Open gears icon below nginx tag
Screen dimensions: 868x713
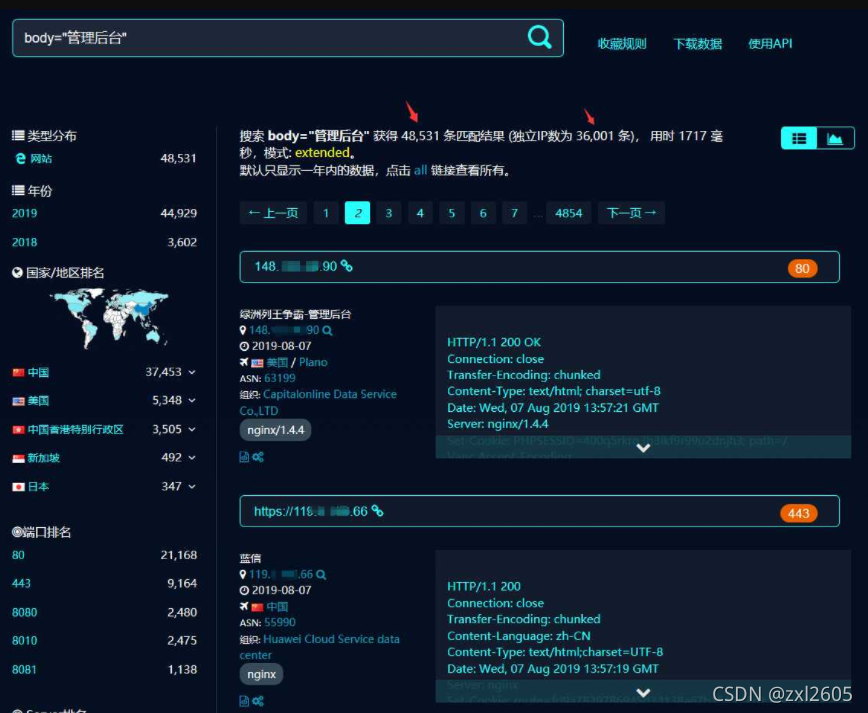tap(258, 701)
